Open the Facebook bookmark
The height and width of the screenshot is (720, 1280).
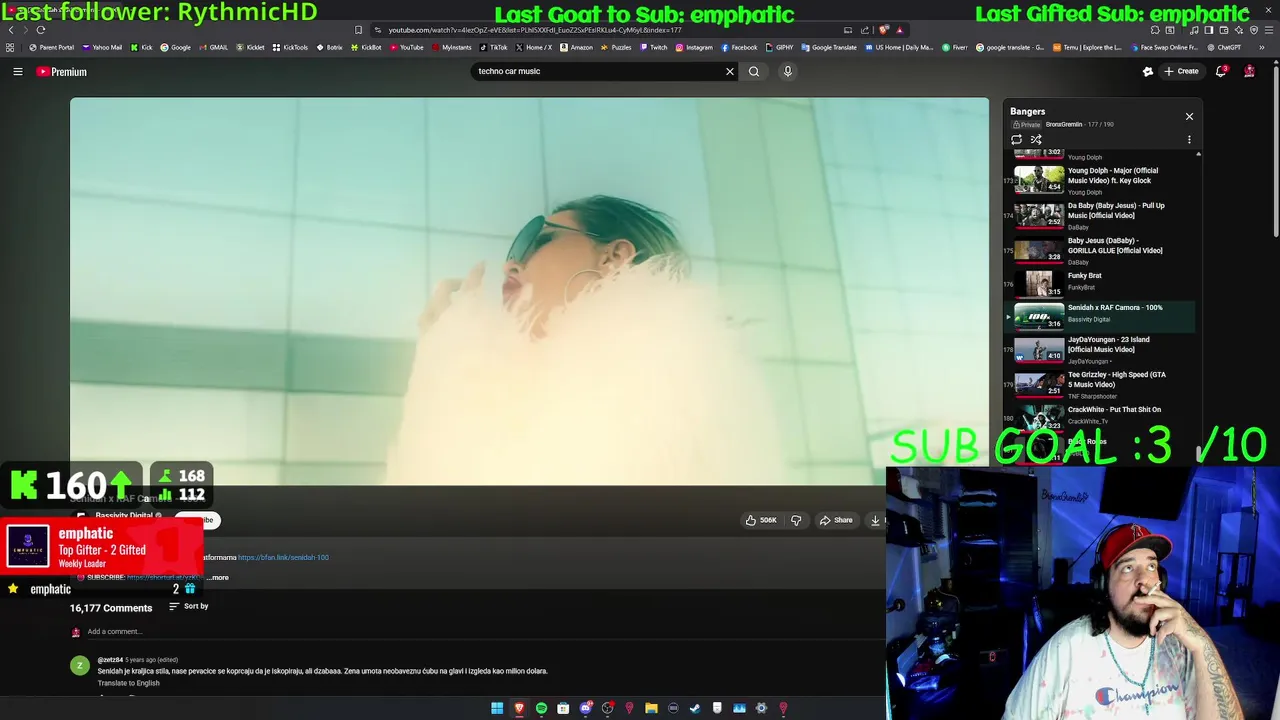[739, 47]
